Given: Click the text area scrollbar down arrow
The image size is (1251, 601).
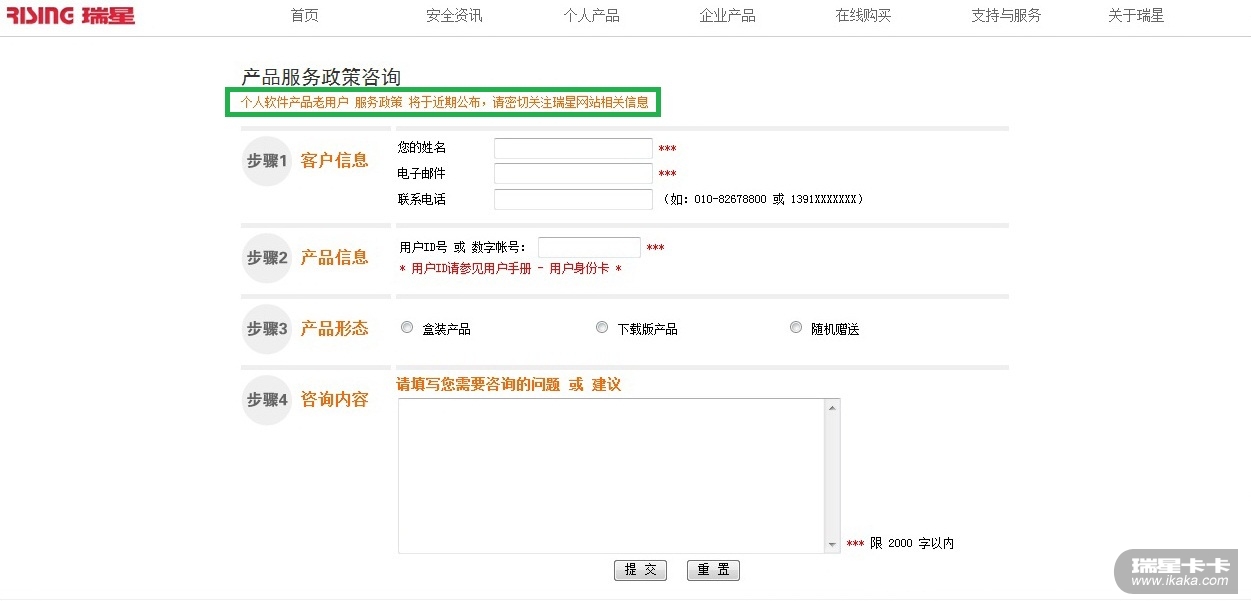Looking at the screenshot, I should (x=832, y=545).
